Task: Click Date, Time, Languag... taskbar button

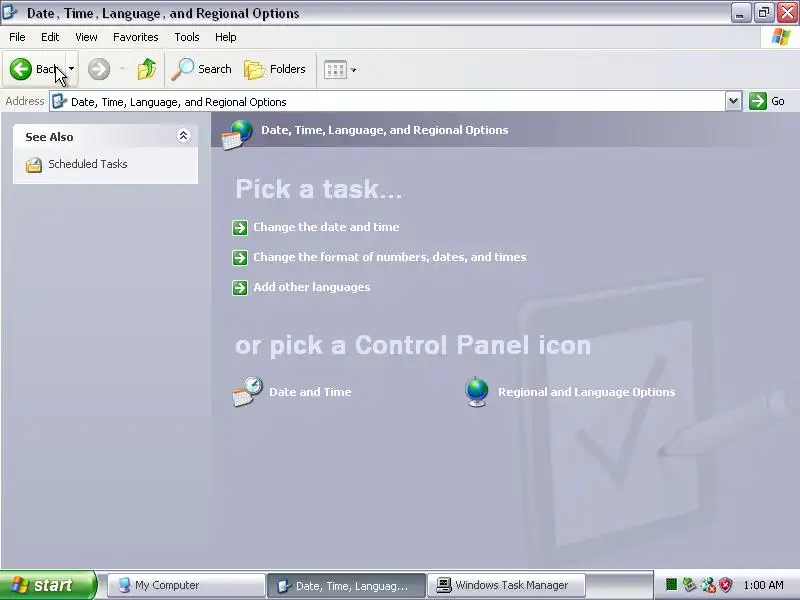Action: click(x=346, y=585)
